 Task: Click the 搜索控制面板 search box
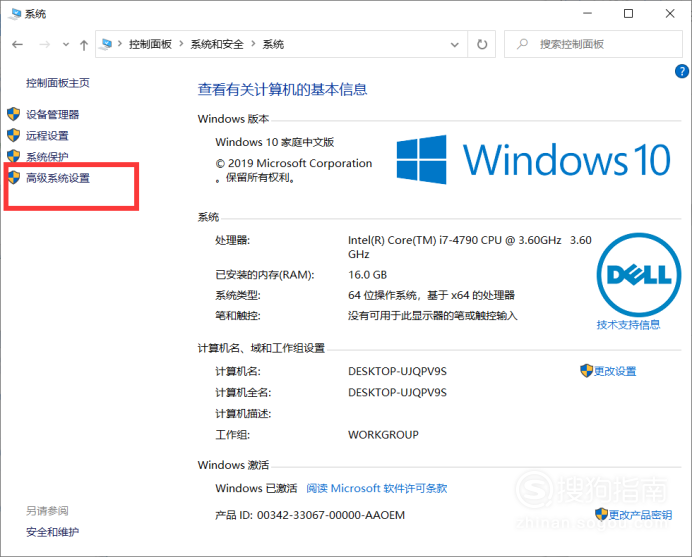[593, 44]
